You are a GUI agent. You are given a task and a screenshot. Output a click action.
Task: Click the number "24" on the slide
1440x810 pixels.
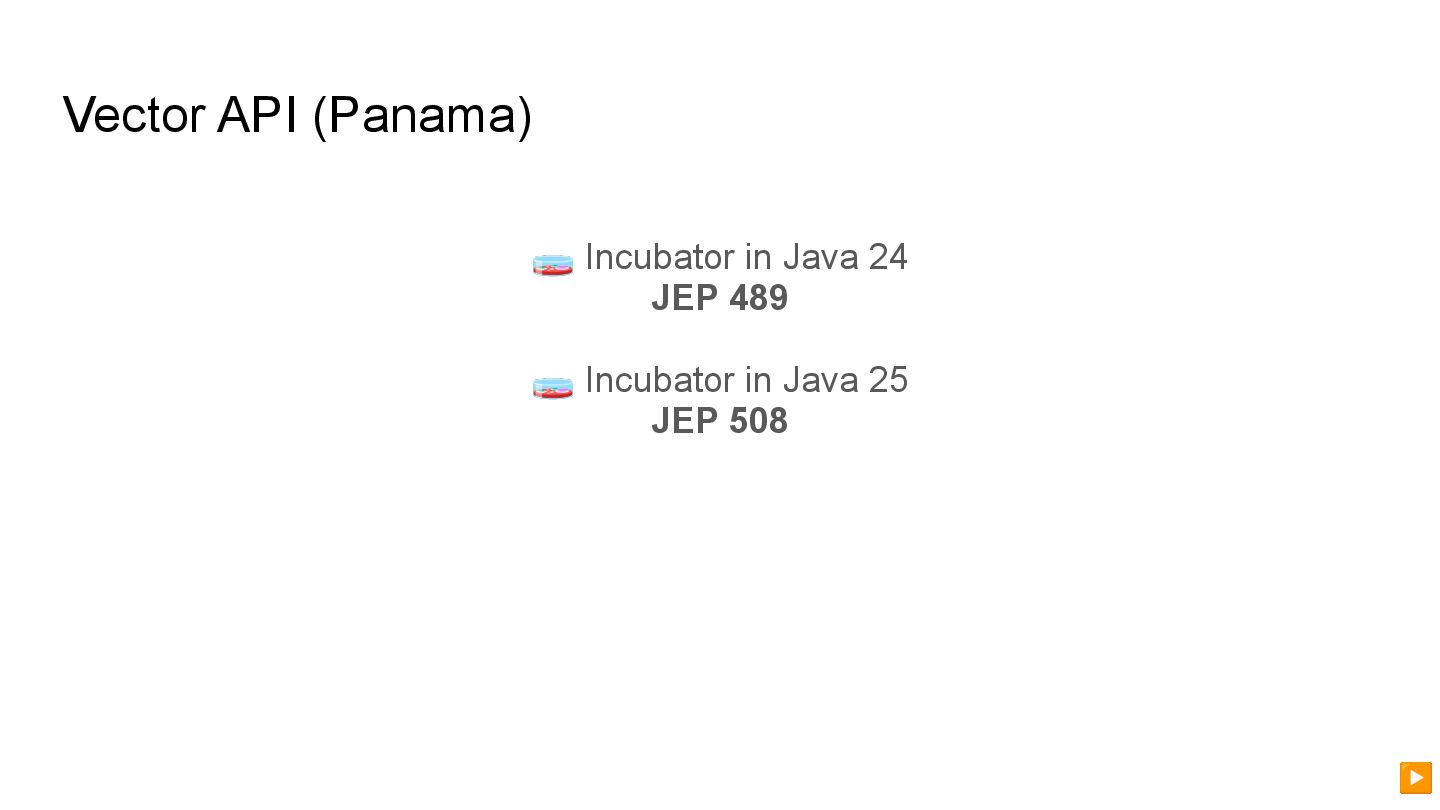[887, 257]
